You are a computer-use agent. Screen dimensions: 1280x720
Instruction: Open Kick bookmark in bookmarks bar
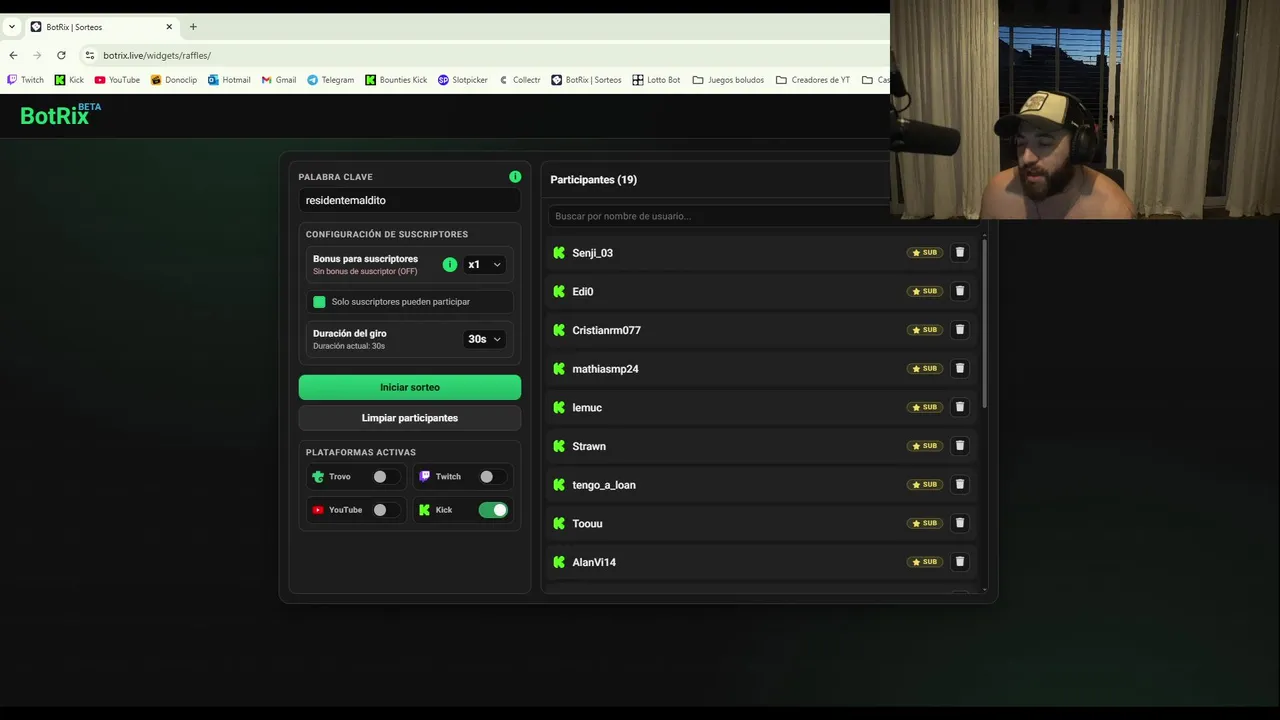[69, 80]
